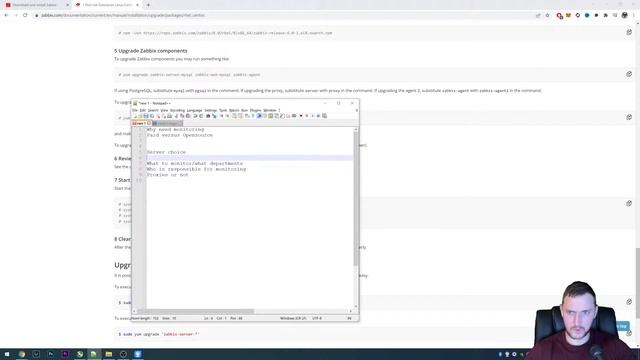Open the View menu in Notepad++
This screenshot has height=360, width=640.
164,110
